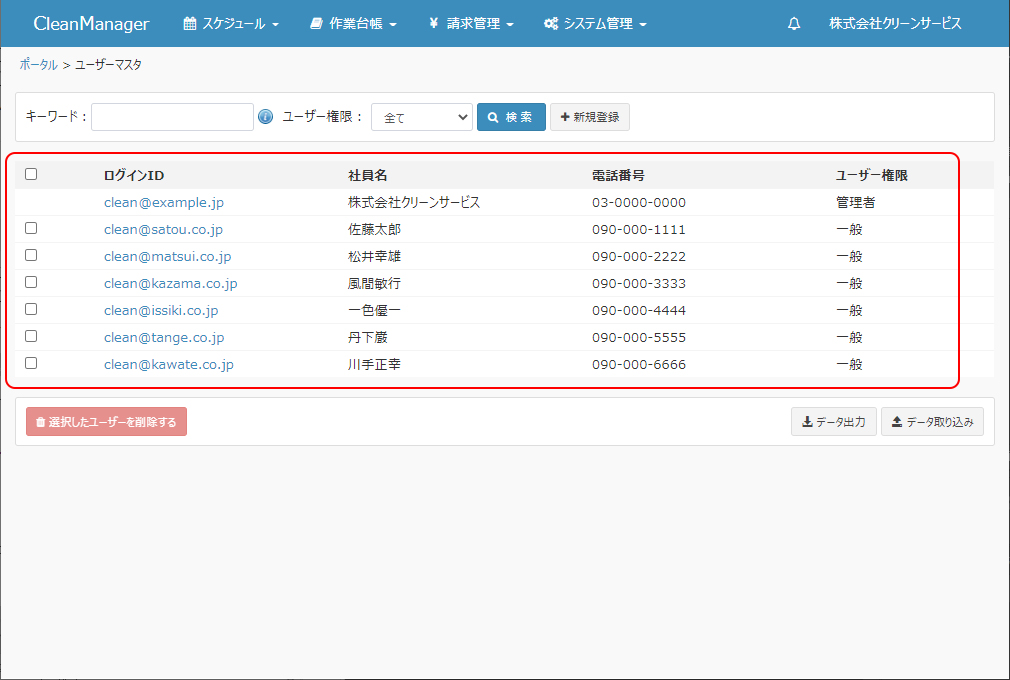Image resolution: width=1010 pixels, height=680 pixels.
Task: Open the clean@example.jp login ID link
Action: point(164,202)
